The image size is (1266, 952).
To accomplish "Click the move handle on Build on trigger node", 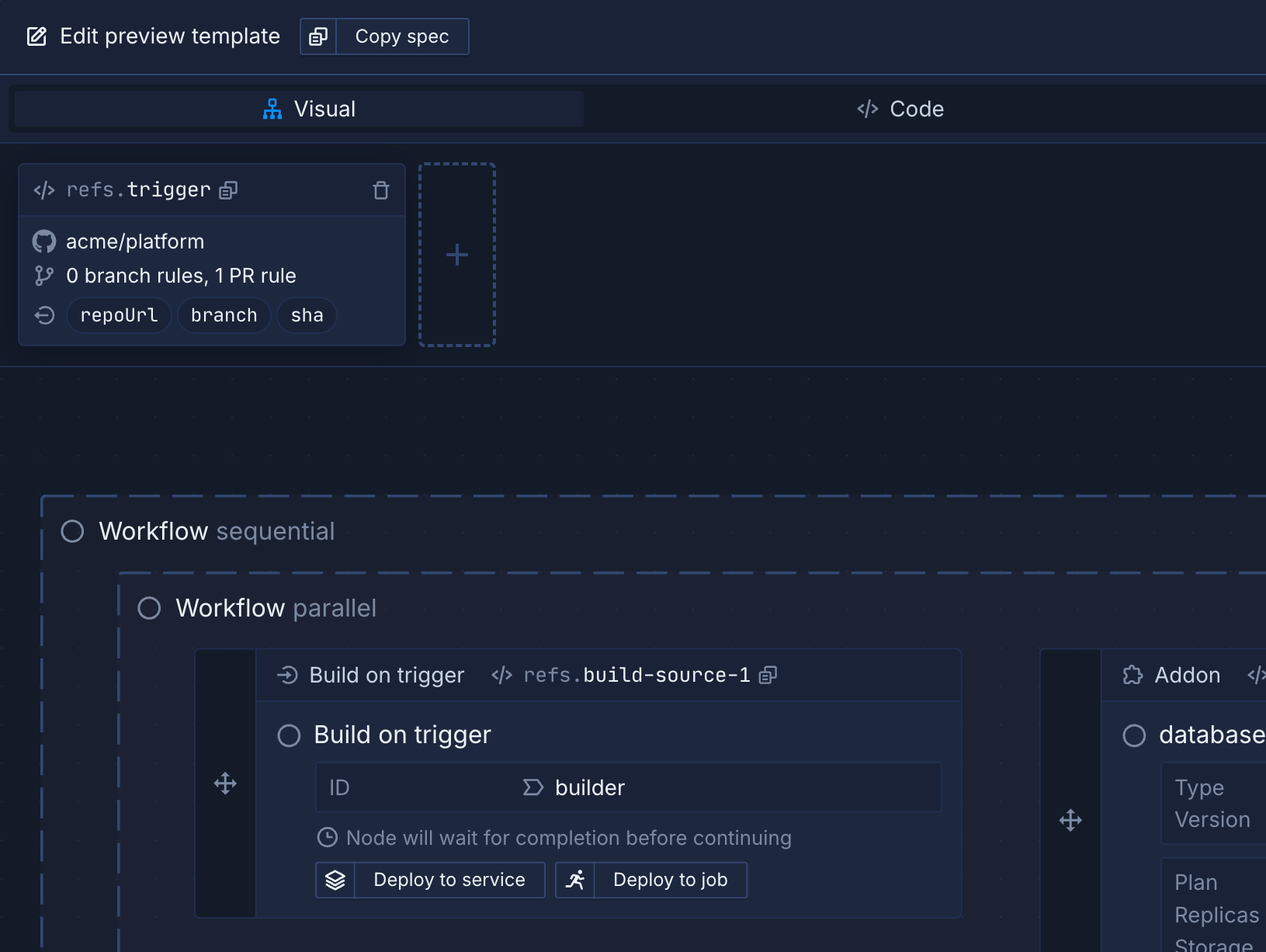I will pos(225,783).
